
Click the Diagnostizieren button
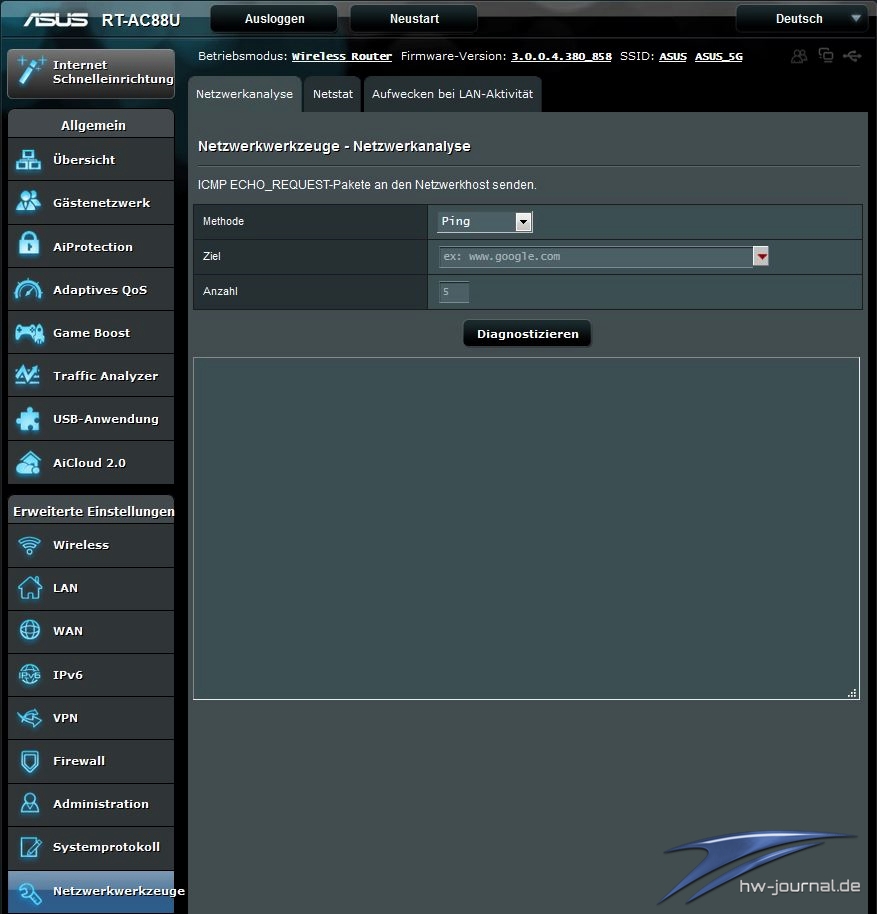tap(527, 334)
